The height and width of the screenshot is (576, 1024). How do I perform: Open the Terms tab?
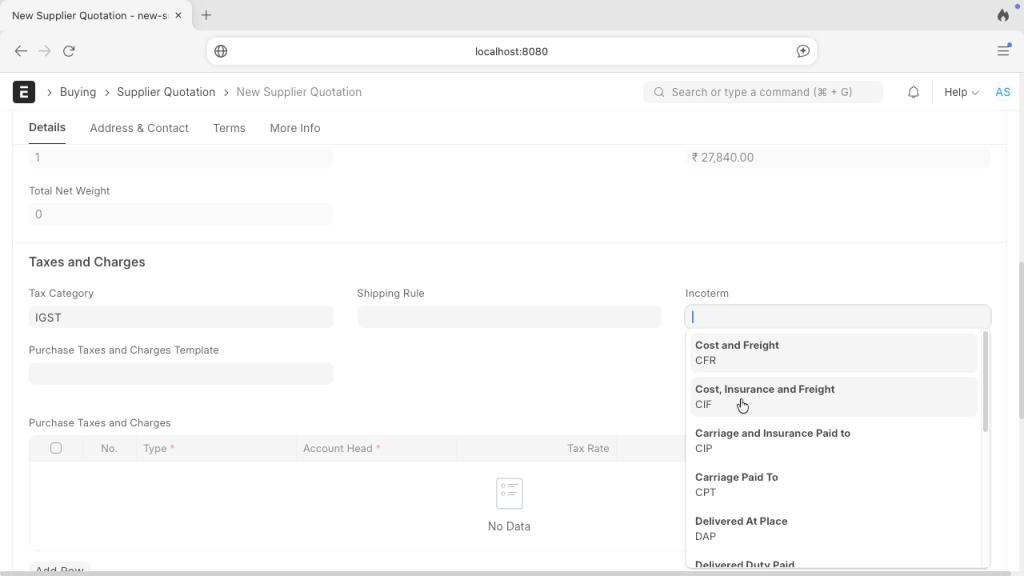click(x=229, y=128)
